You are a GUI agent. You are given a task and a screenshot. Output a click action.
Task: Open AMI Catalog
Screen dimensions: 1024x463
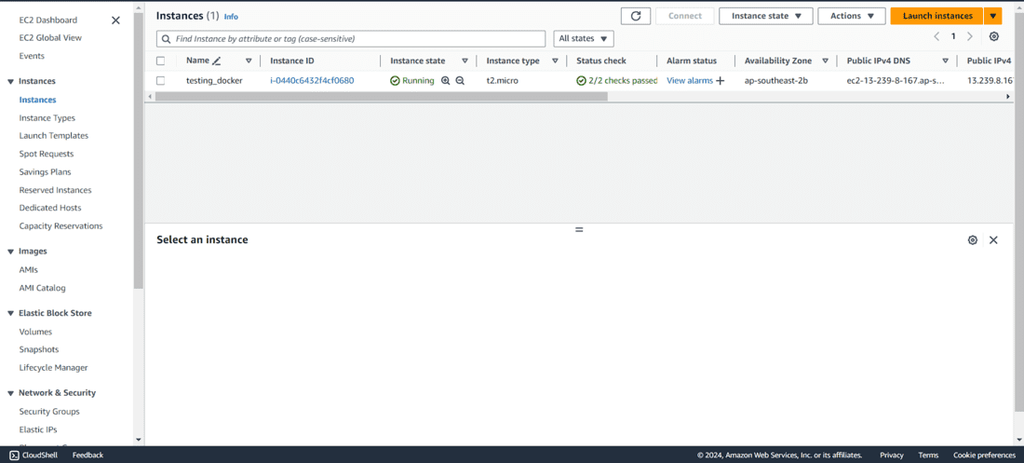42,288
